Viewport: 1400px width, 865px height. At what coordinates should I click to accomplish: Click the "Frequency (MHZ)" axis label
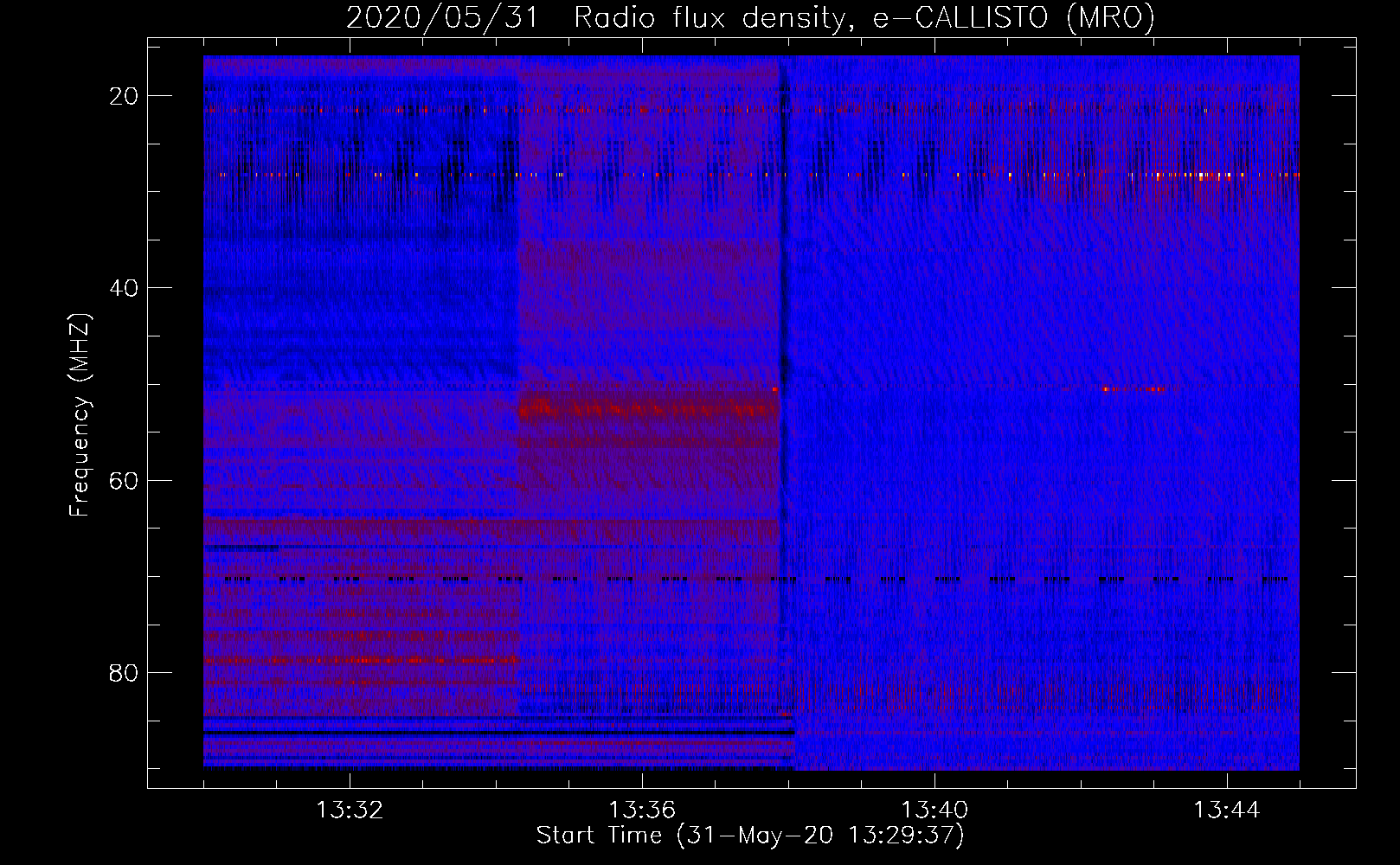pyautogui.click(x=80, y=414)
